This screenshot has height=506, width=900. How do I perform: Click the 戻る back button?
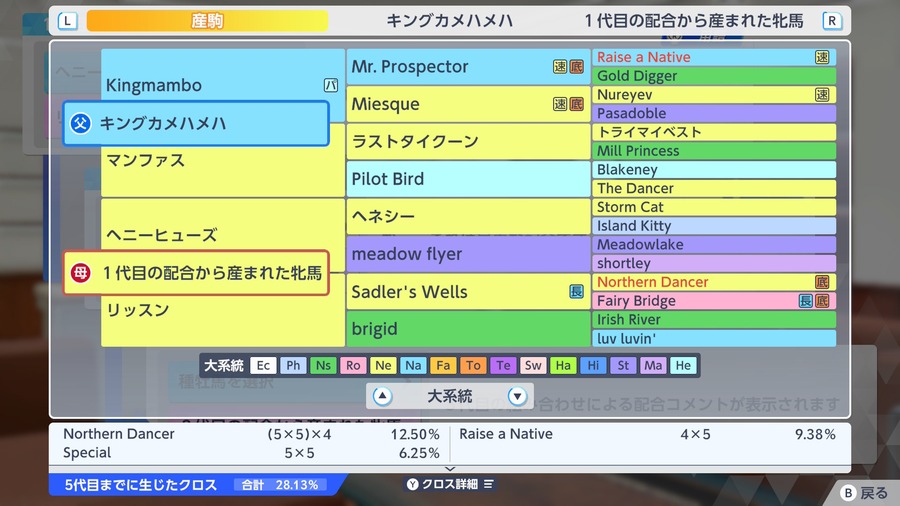(864, 493)
